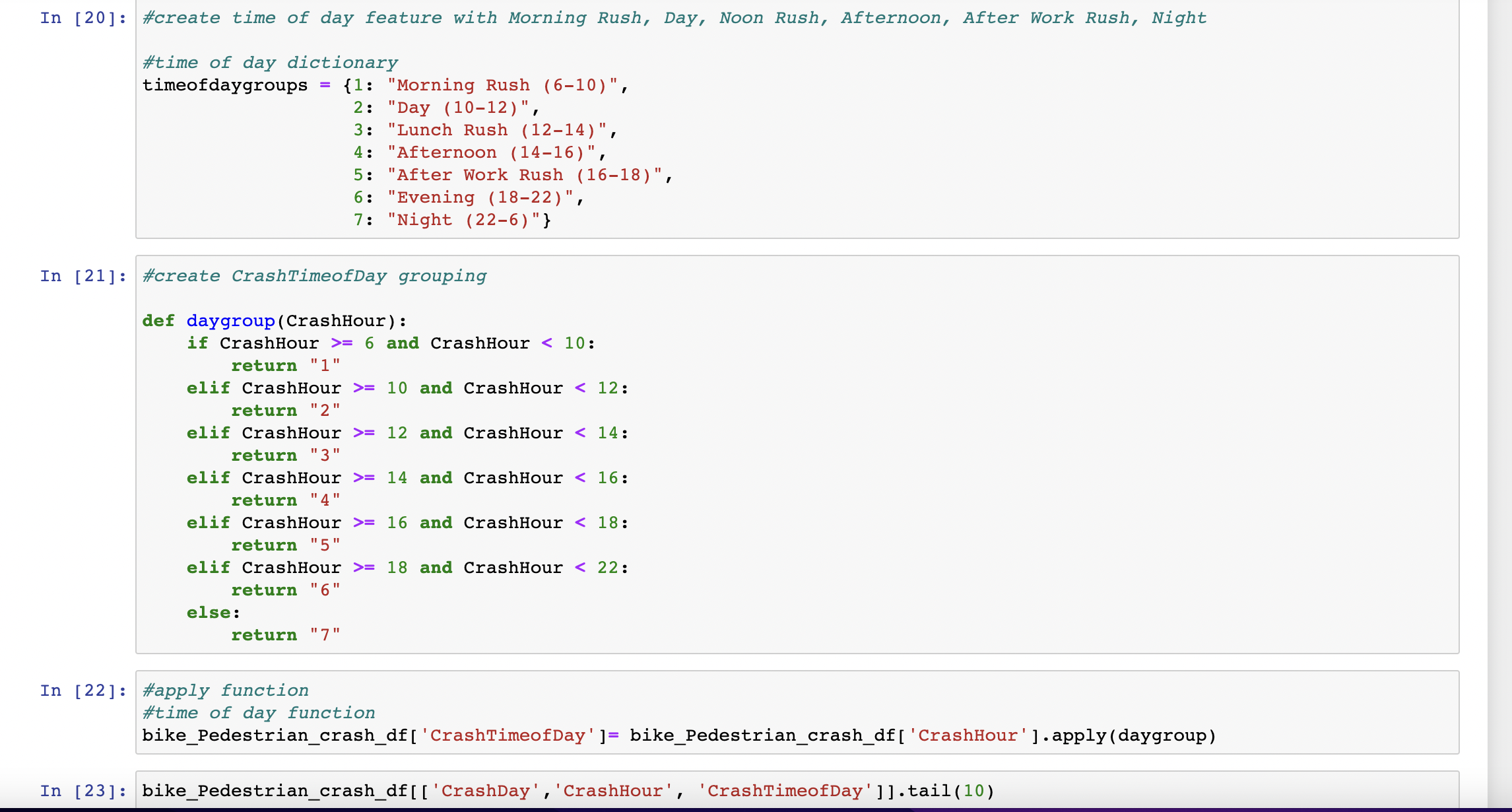Screen dimensions: 1512x812
Task: Click the return "6" line
Action: tap(285, 590)
